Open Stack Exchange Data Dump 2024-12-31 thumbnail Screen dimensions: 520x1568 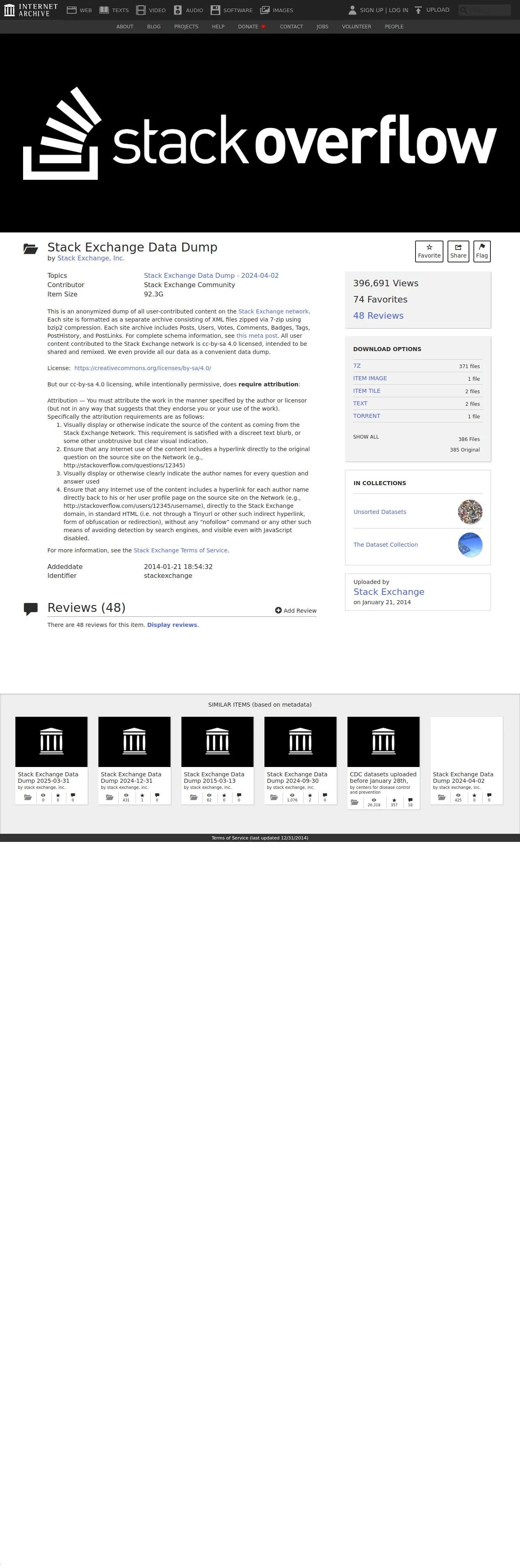[x=134, y=741]
